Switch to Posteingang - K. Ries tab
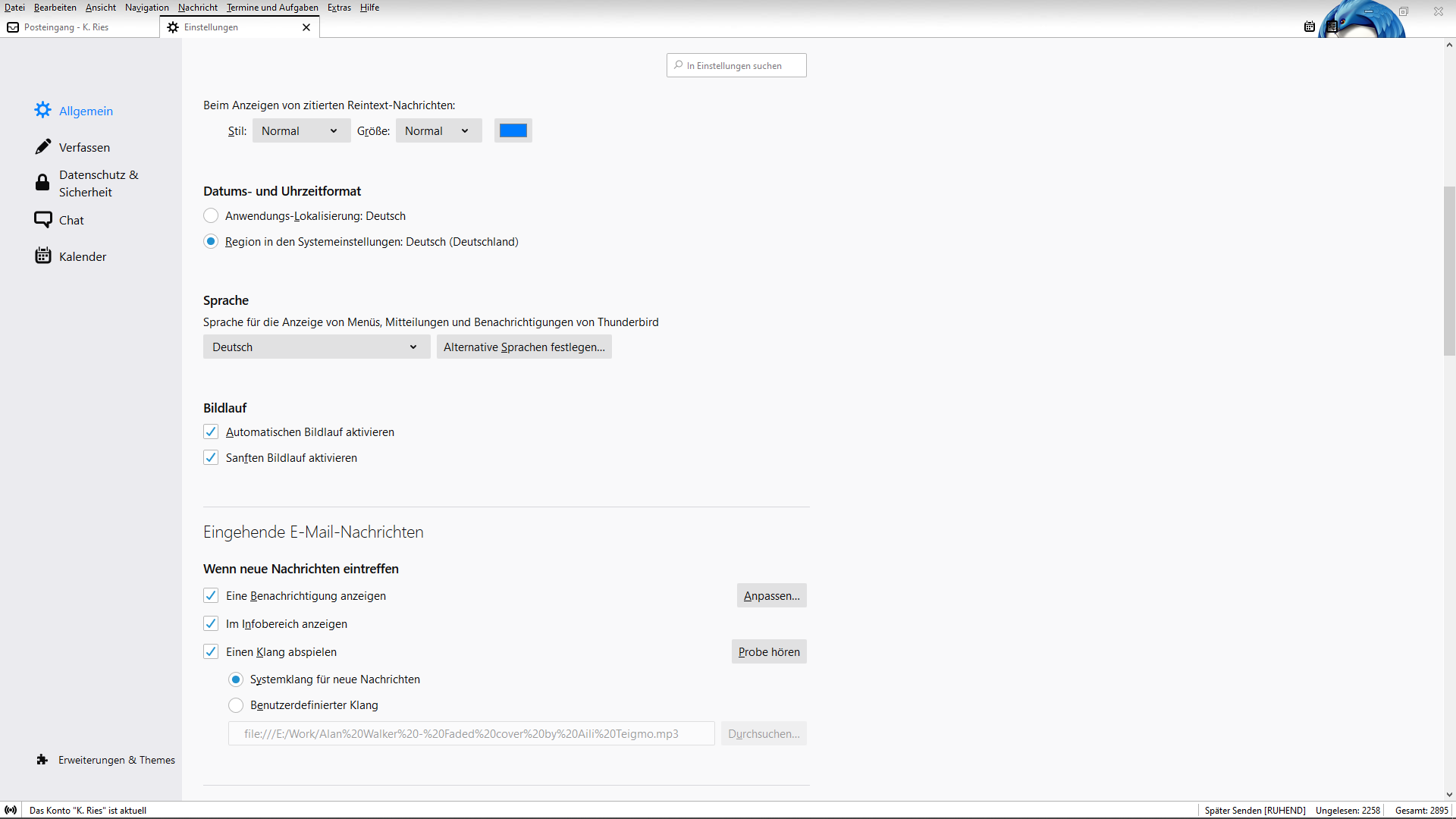Image resolution: width=1456 pixels, height=819 pixels. (x=67, y=27)
